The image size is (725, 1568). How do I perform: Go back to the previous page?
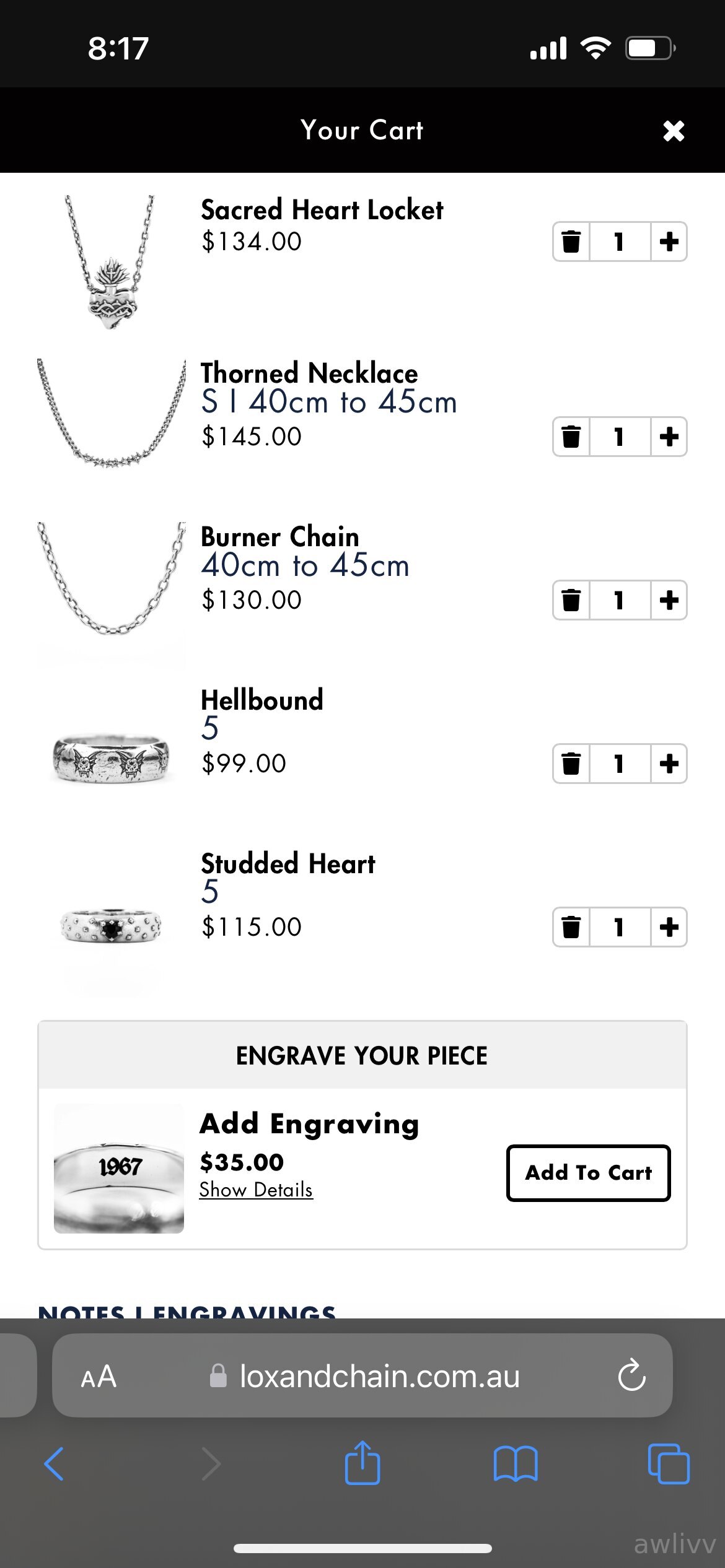(55, 1464)
